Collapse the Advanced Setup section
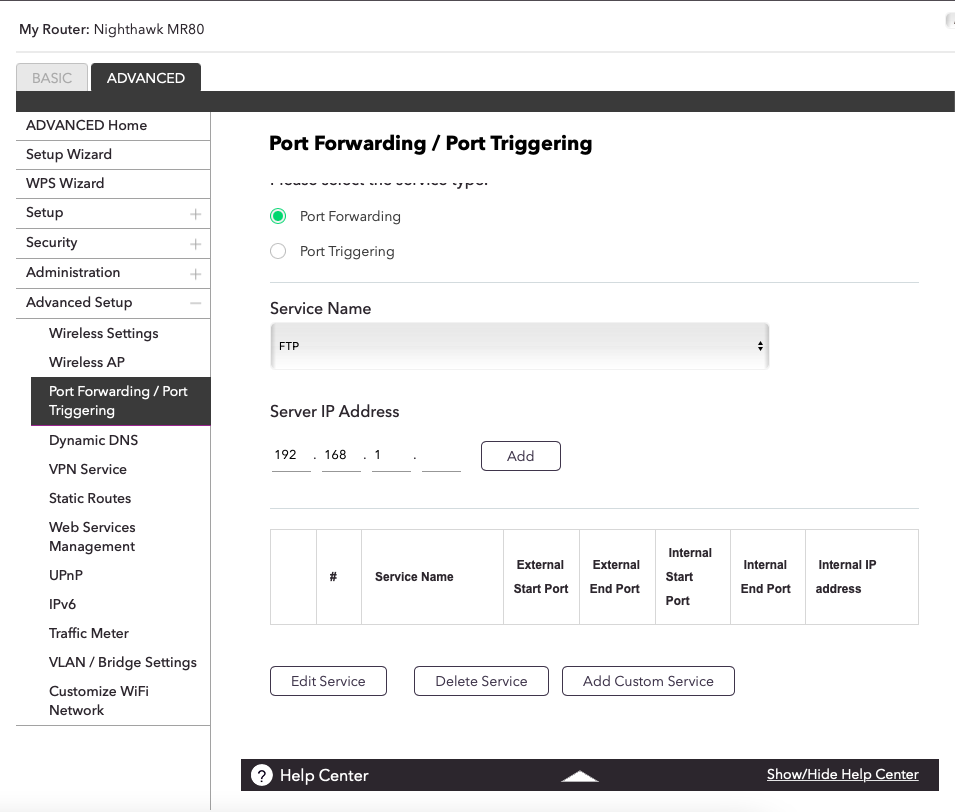This screenshot has height=812, width=955. click(195, 303)
